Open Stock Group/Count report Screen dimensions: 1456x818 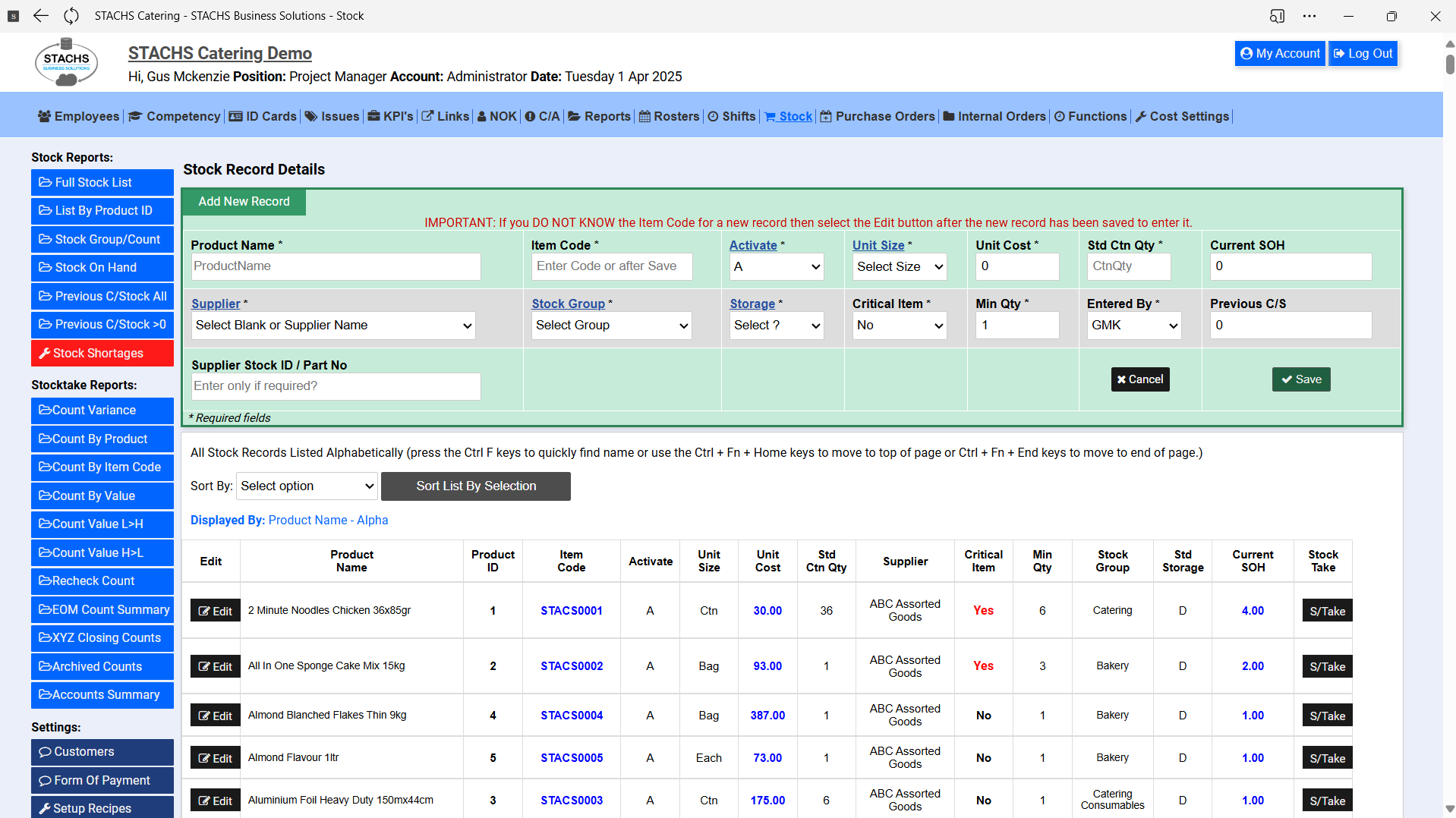pyautogui.click(x=102, y=239)
